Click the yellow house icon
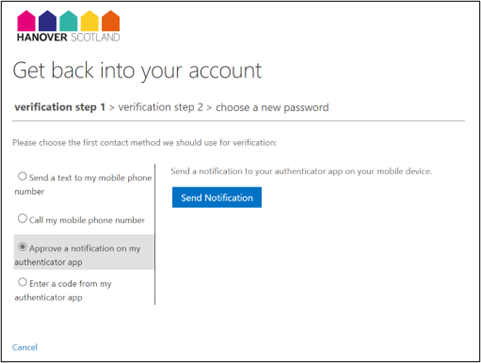 (x=90, y=21)
